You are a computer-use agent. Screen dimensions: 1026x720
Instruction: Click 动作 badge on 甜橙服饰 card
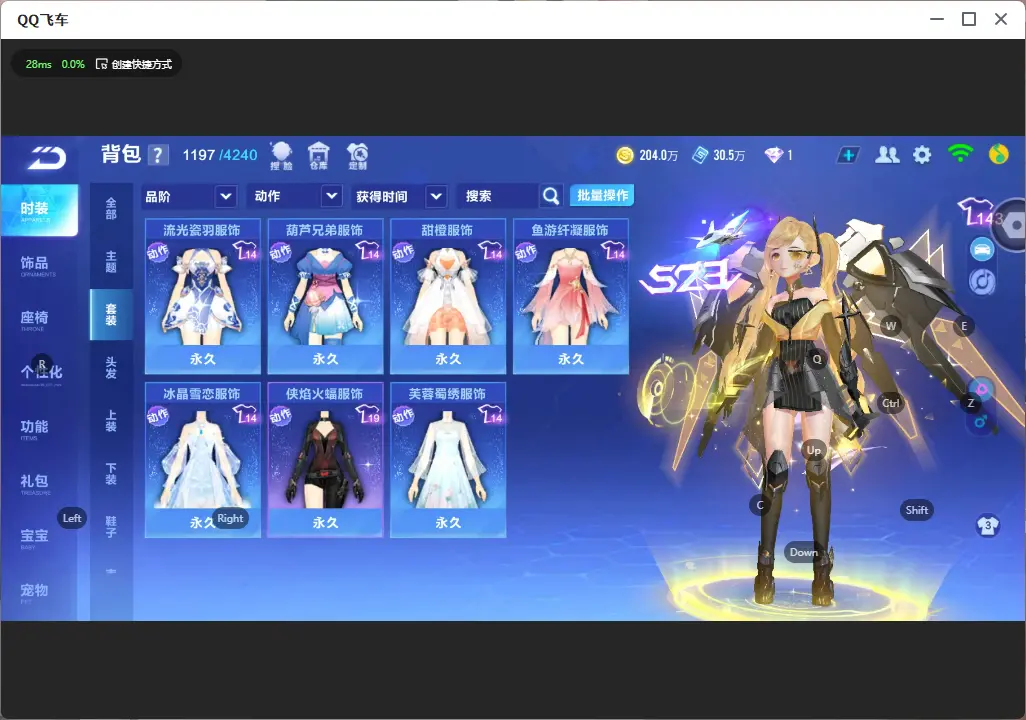(403, 252)
